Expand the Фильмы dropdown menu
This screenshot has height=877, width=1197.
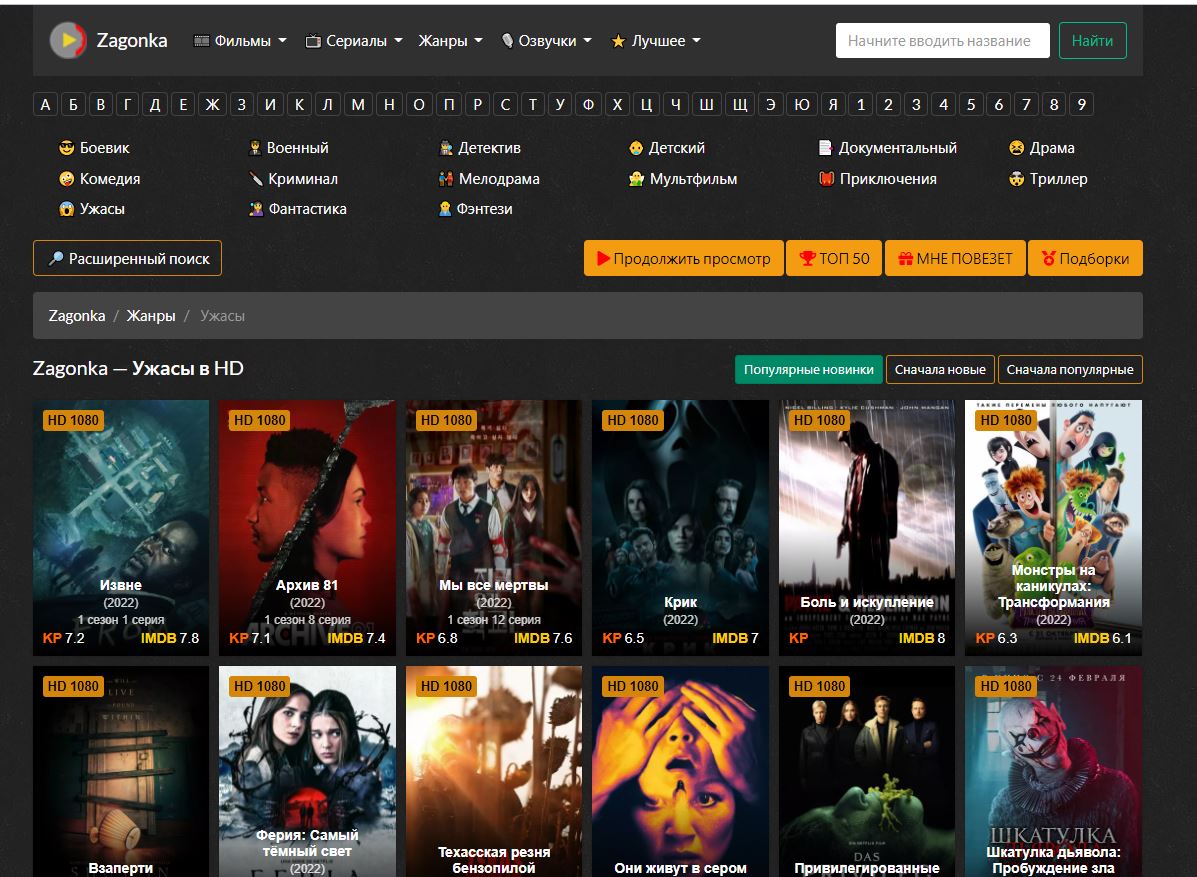(x=240, y=41)
